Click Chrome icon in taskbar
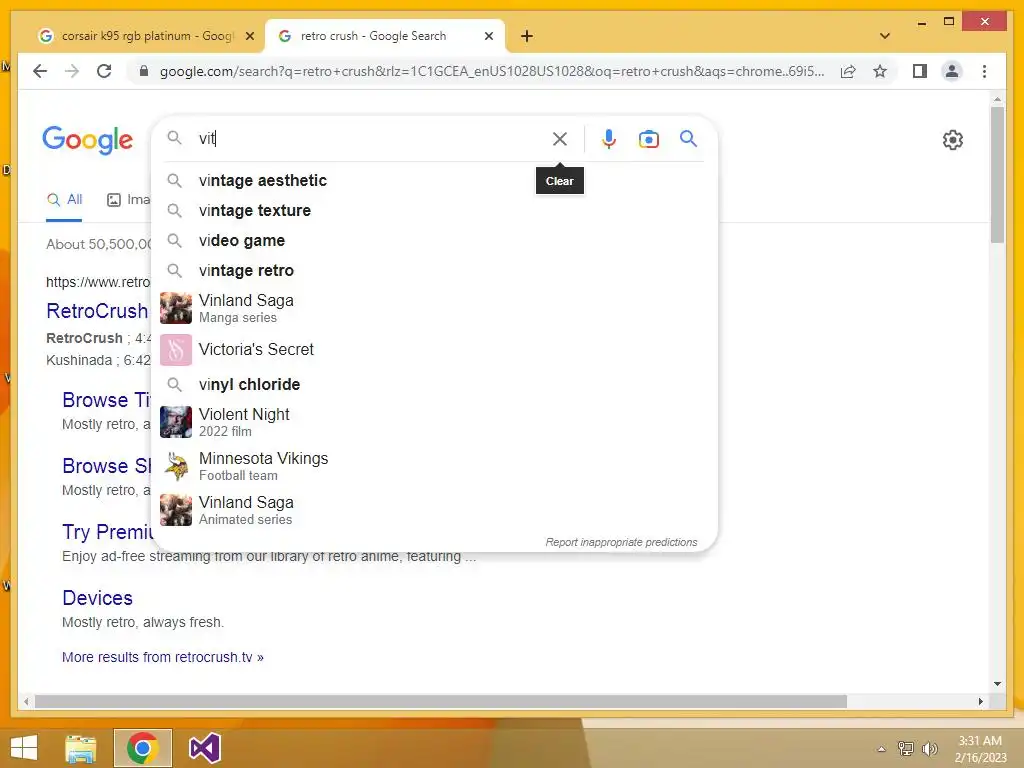Image resolution: width=1024 pixels, height=768 pixels. coord(142,748)
